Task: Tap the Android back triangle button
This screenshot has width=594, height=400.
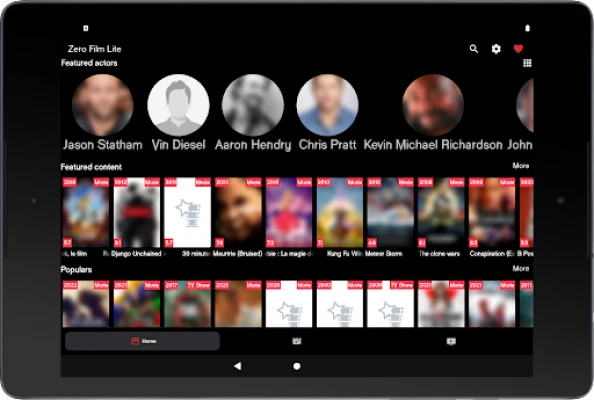Action: click(238, 366)
